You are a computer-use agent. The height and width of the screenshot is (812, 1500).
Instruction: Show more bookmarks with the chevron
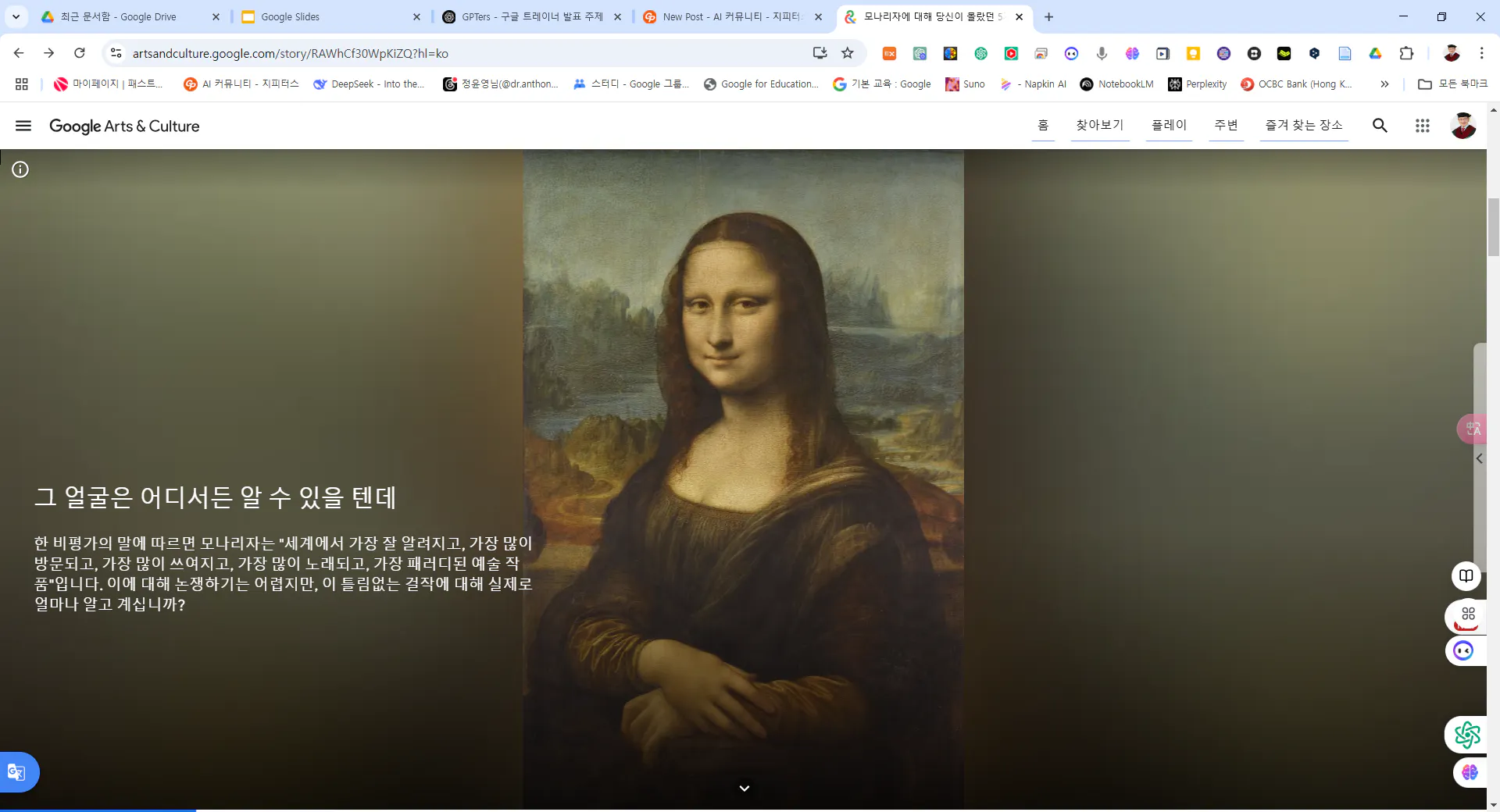1384,84
